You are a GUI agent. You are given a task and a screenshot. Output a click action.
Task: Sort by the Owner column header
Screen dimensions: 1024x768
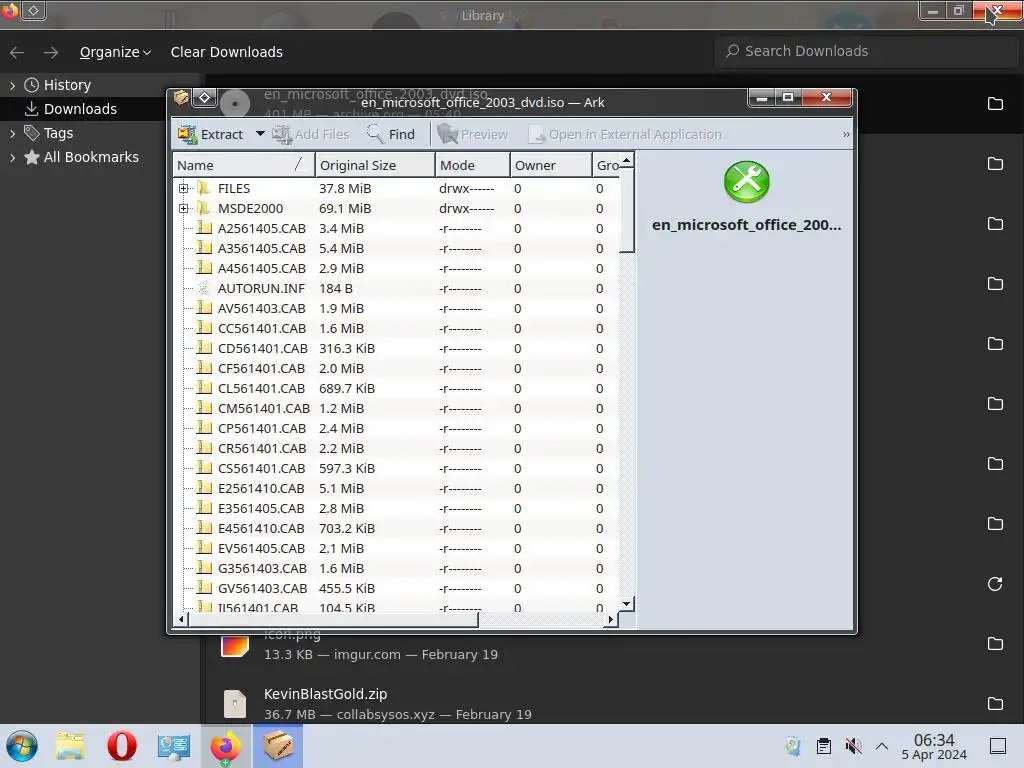click(x=551, y=165)
